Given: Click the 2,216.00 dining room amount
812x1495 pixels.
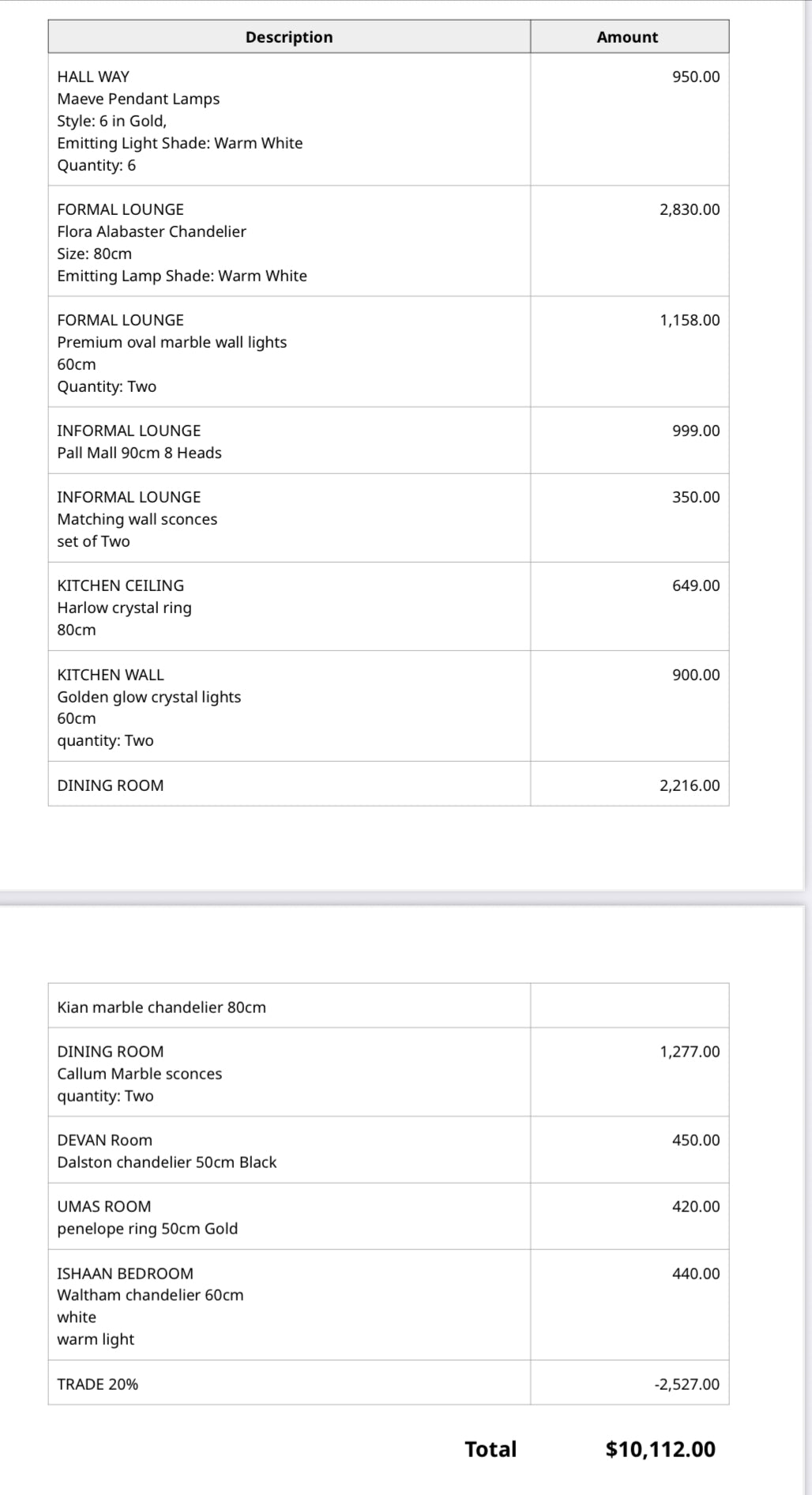Looking at the screenshot, I should coord(690,785).
